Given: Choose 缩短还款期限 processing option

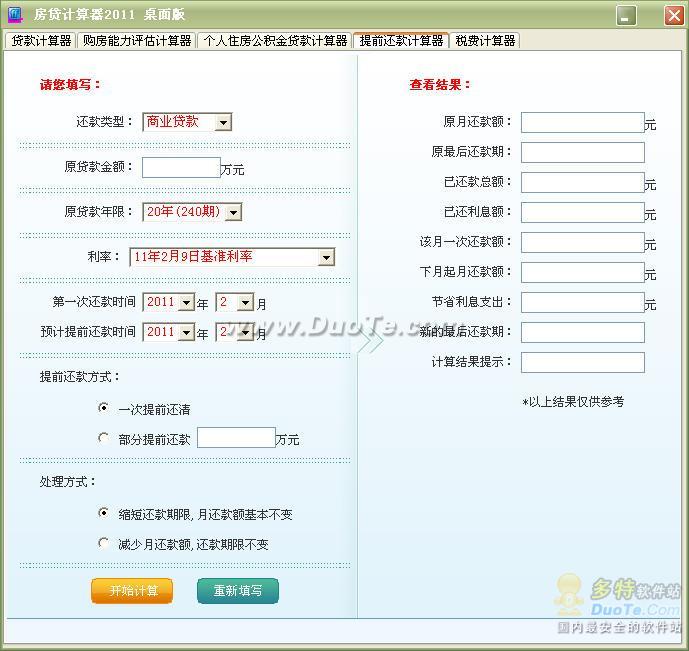Looking at the screenshot, I should coord(104,513).
